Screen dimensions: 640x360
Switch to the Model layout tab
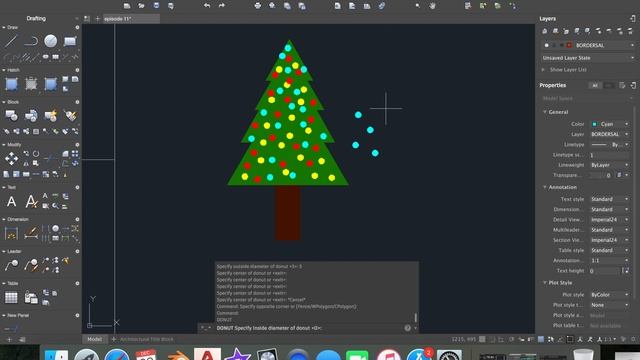point(95,339)
